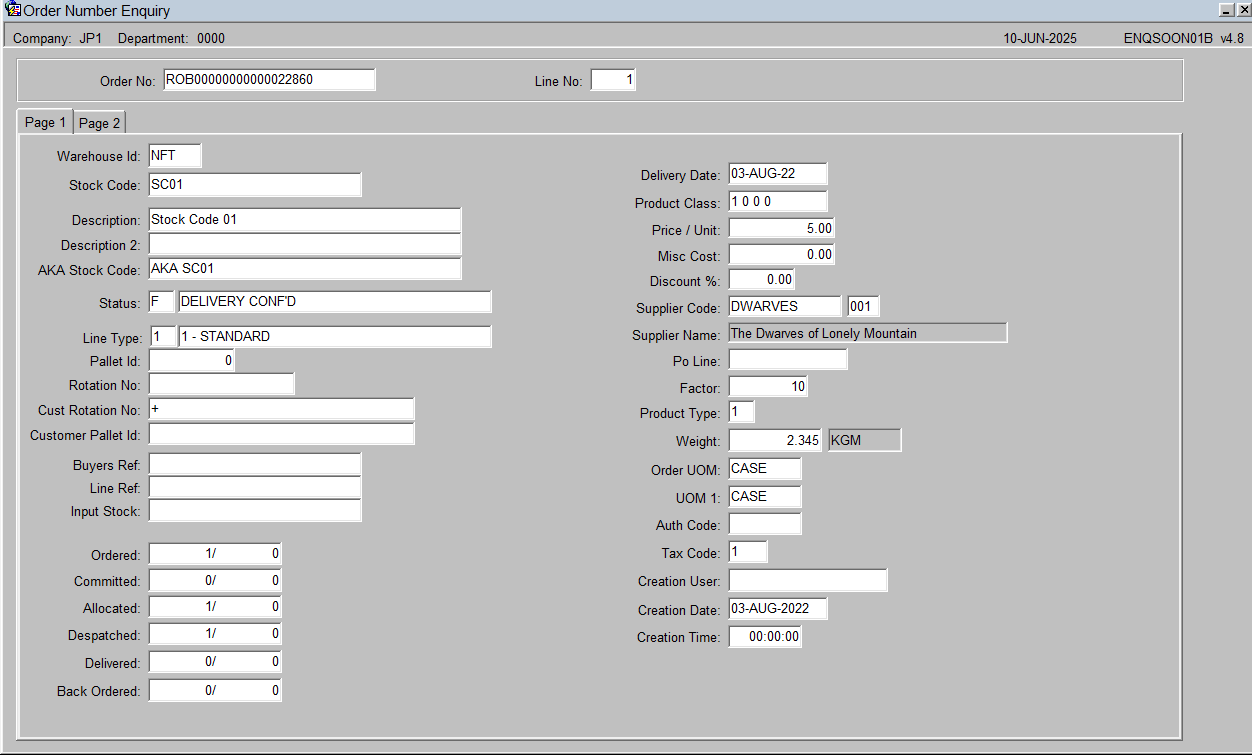Click the Stock Code field with SC01
The width and height of the screenshot is (1252, 755).
255,185
